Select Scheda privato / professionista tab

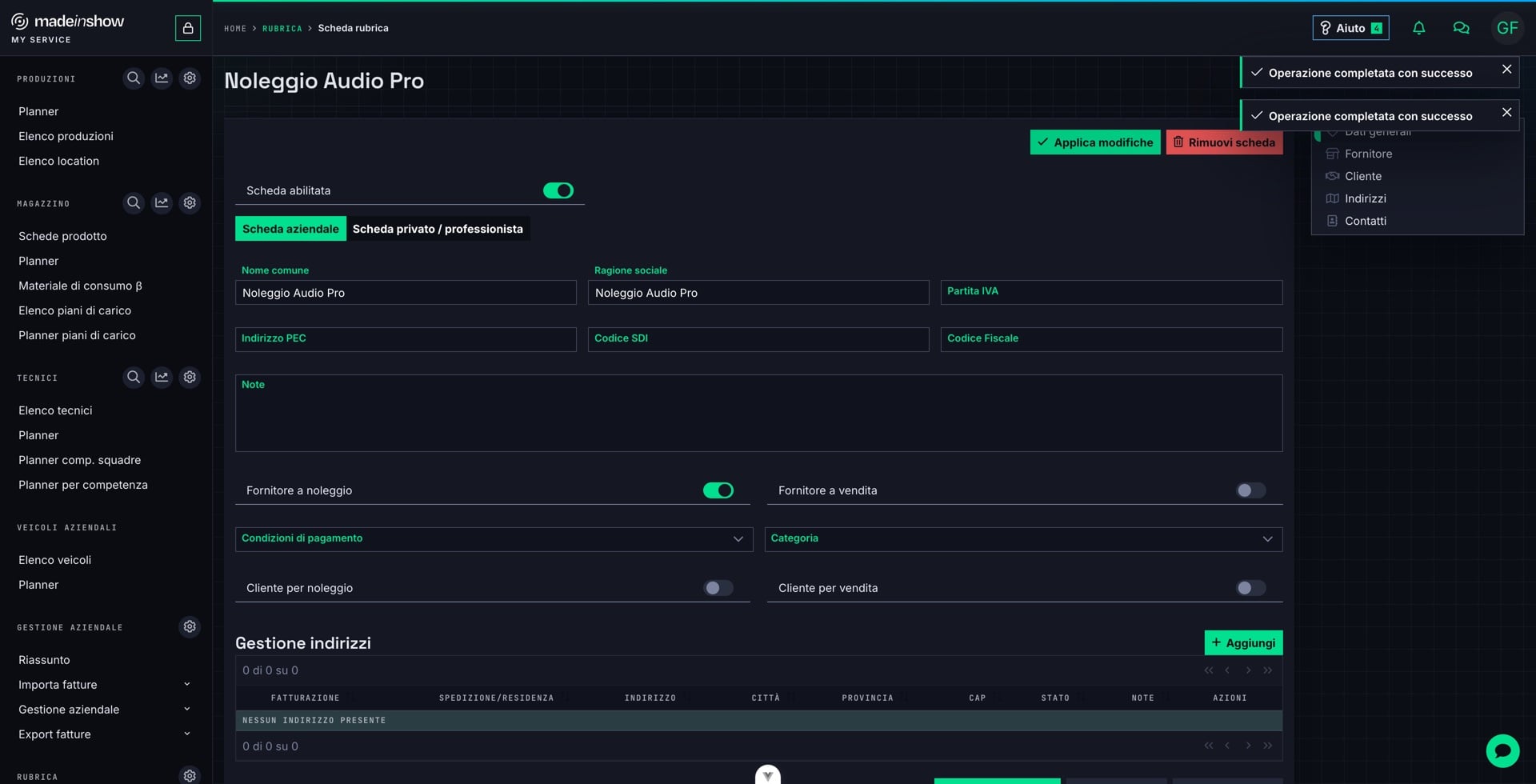click(438, 229)
